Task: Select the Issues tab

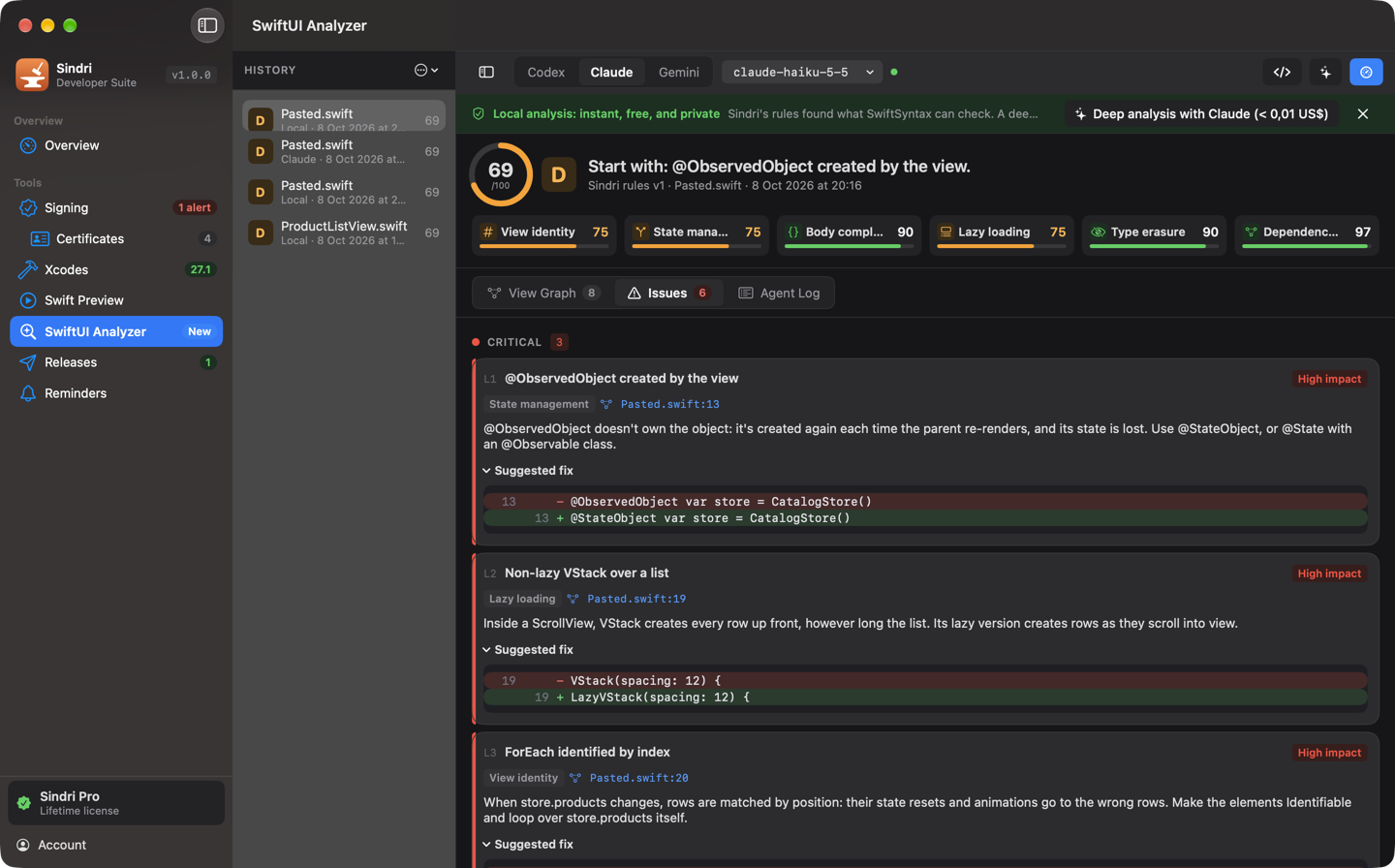Action: (x=668, y=293)
